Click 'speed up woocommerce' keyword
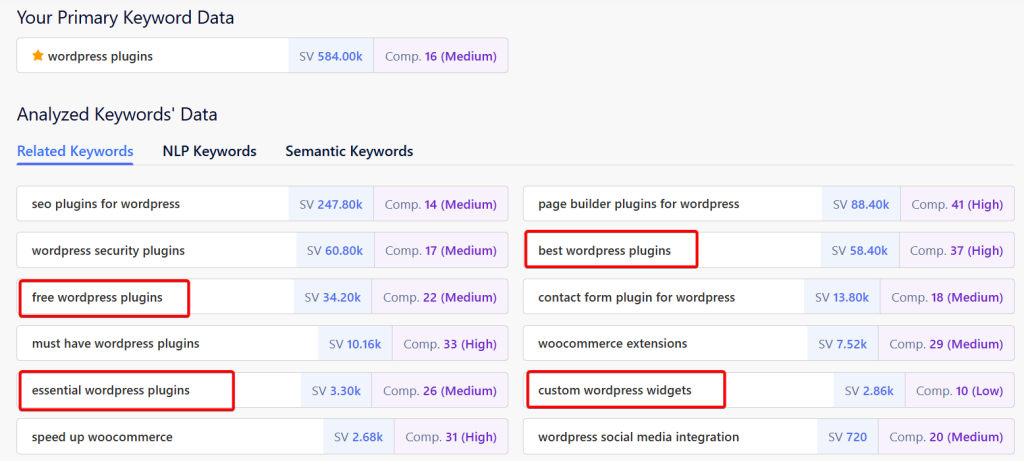Screen dimensions: 1024x461 click(x=102, y=437)
